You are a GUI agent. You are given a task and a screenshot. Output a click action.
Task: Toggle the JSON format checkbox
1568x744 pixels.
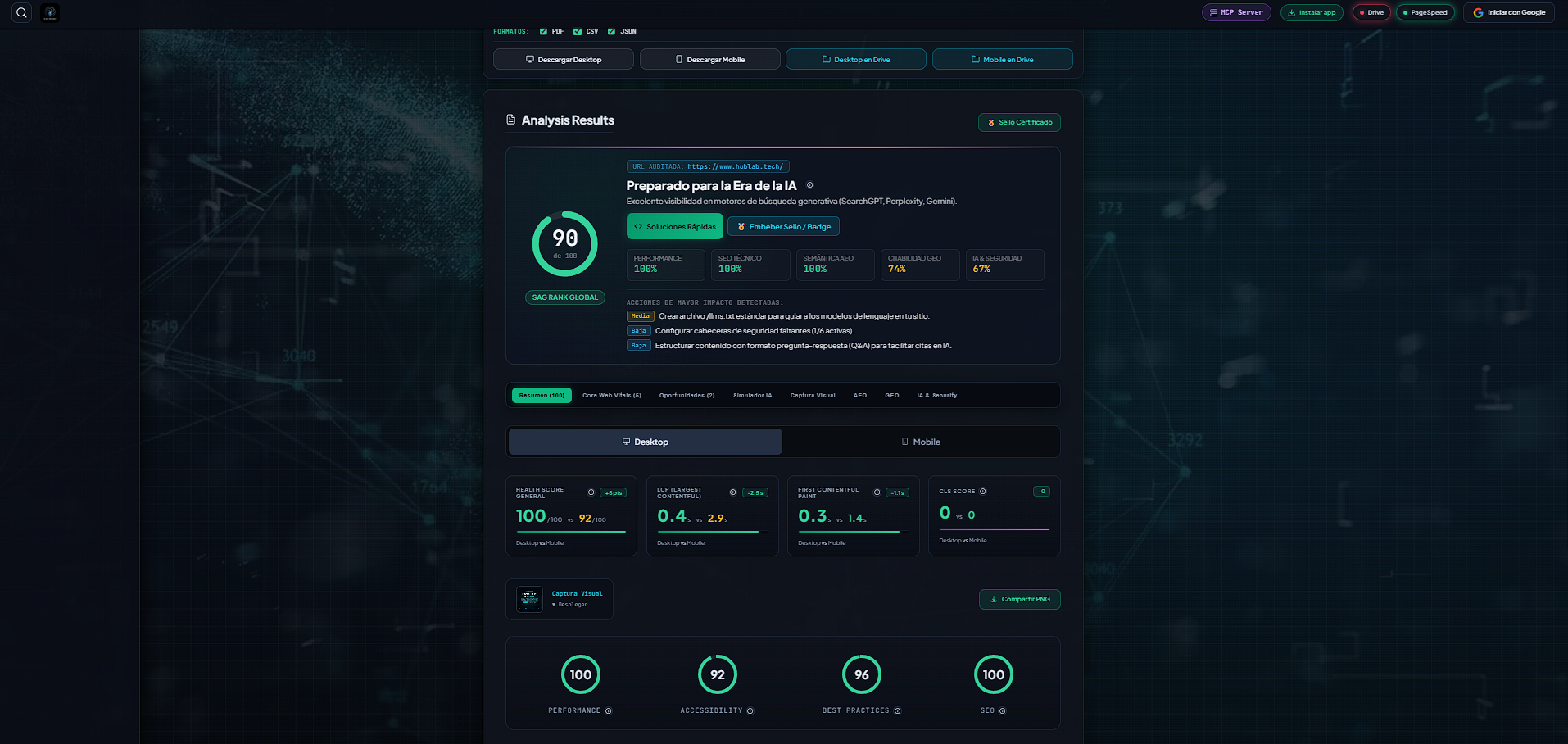tap(611, 32)
